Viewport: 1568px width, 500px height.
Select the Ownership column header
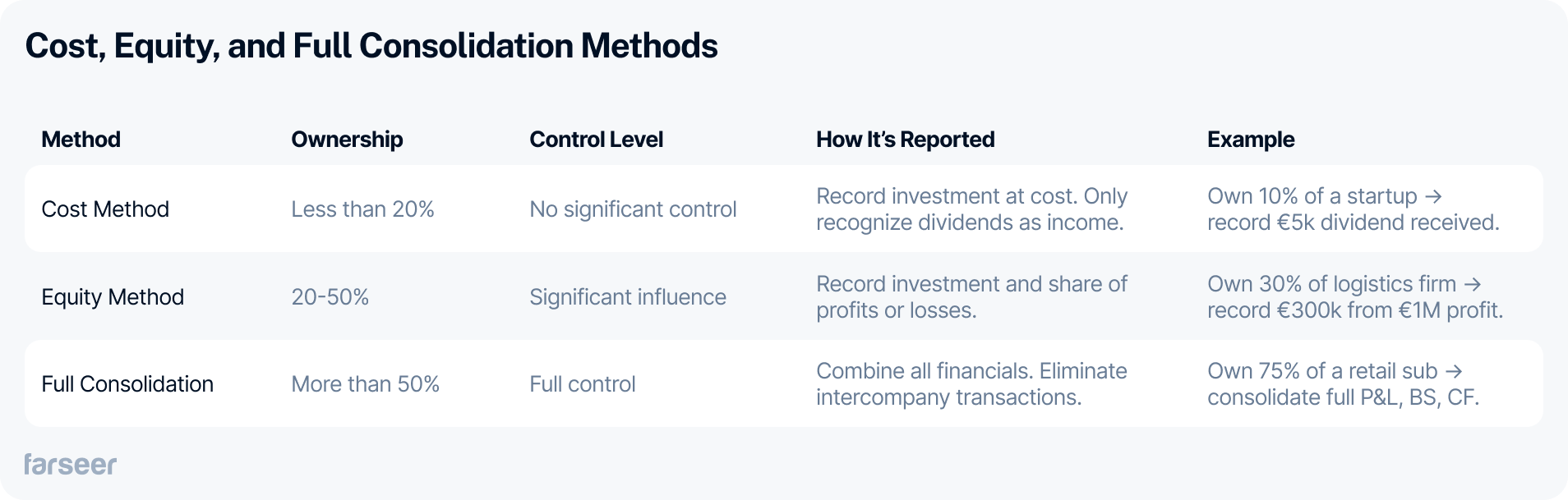pyautogui.click(x=347, y=140)
